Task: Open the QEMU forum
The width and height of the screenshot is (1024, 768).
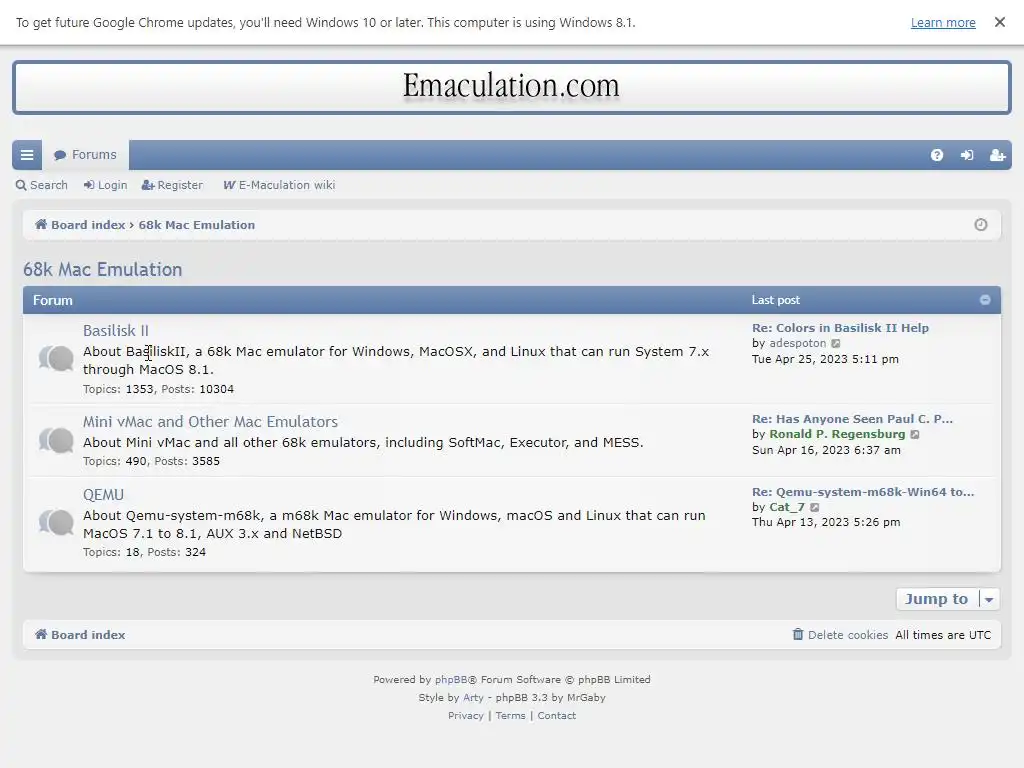Action: click(x=103, y=495)
